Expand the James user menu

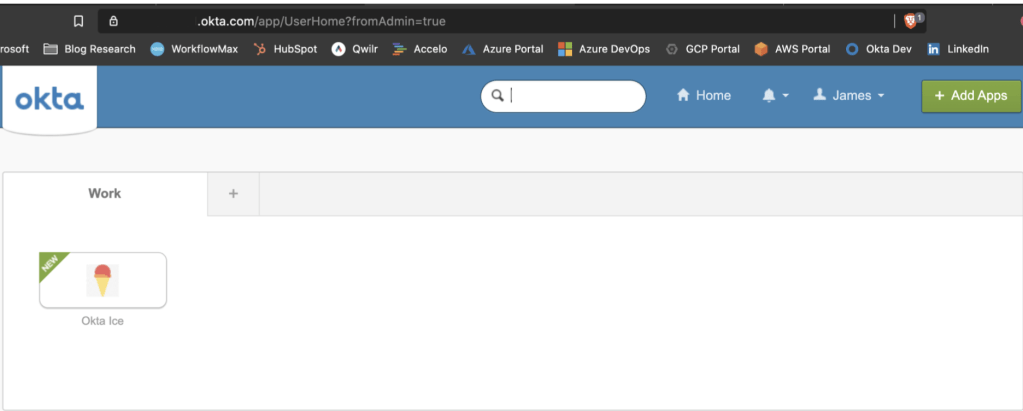849,96
